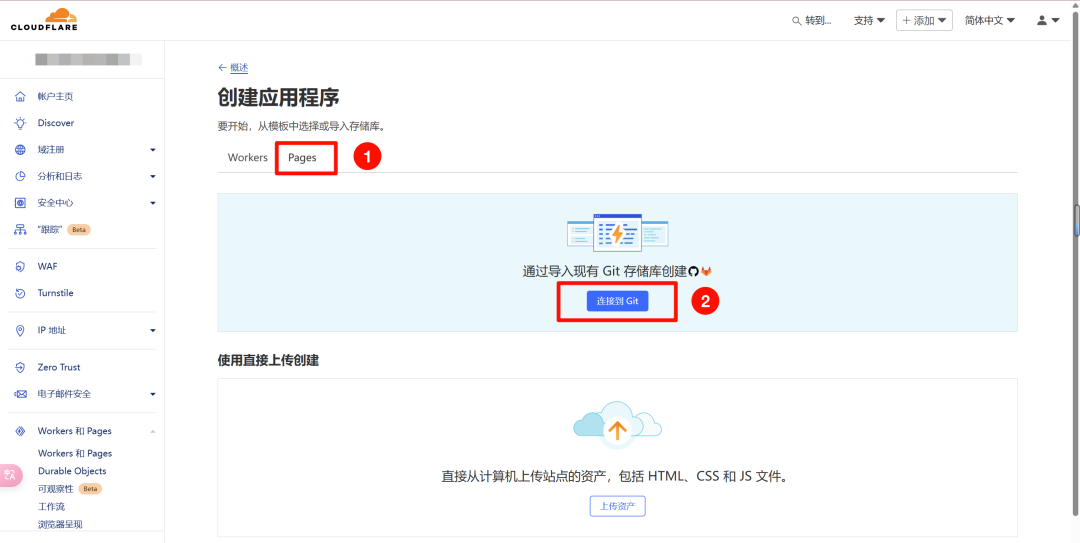
Task: Switch to the Workers tab
Action: point(247,158)
